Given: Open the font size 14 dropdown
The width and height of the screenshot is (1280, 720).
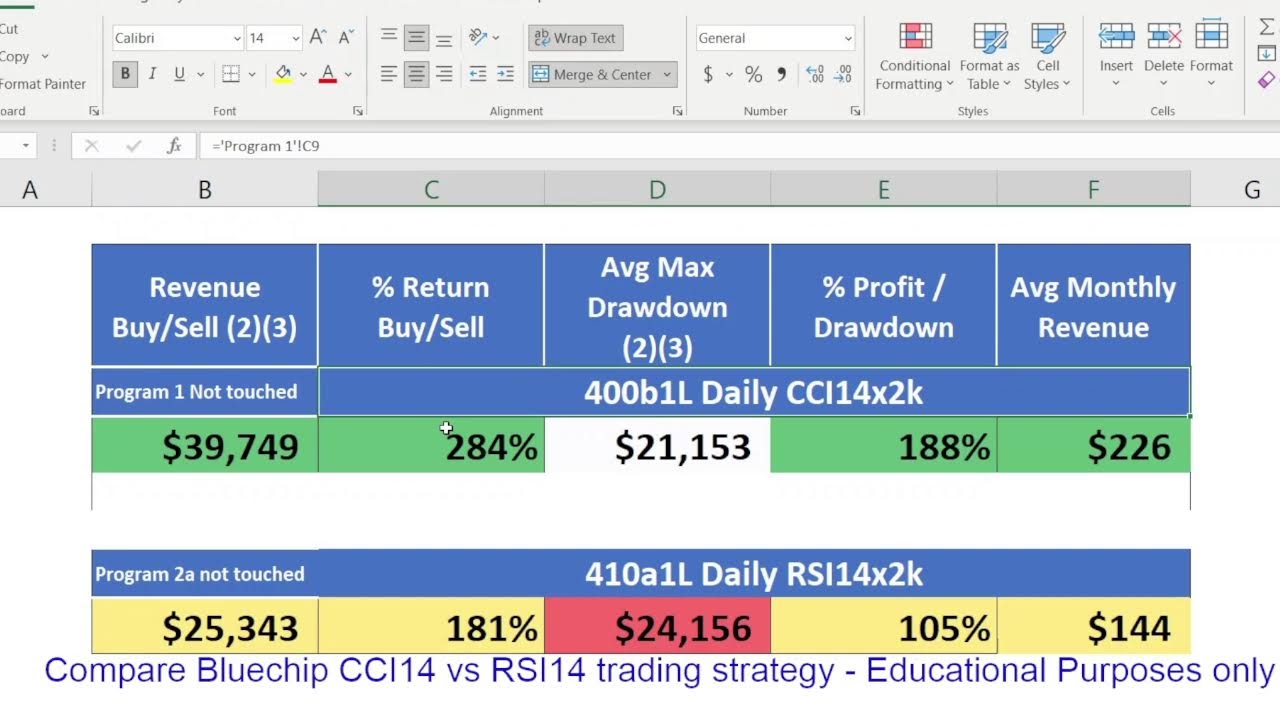Looking at the screenshot, I should coord(296,38).
